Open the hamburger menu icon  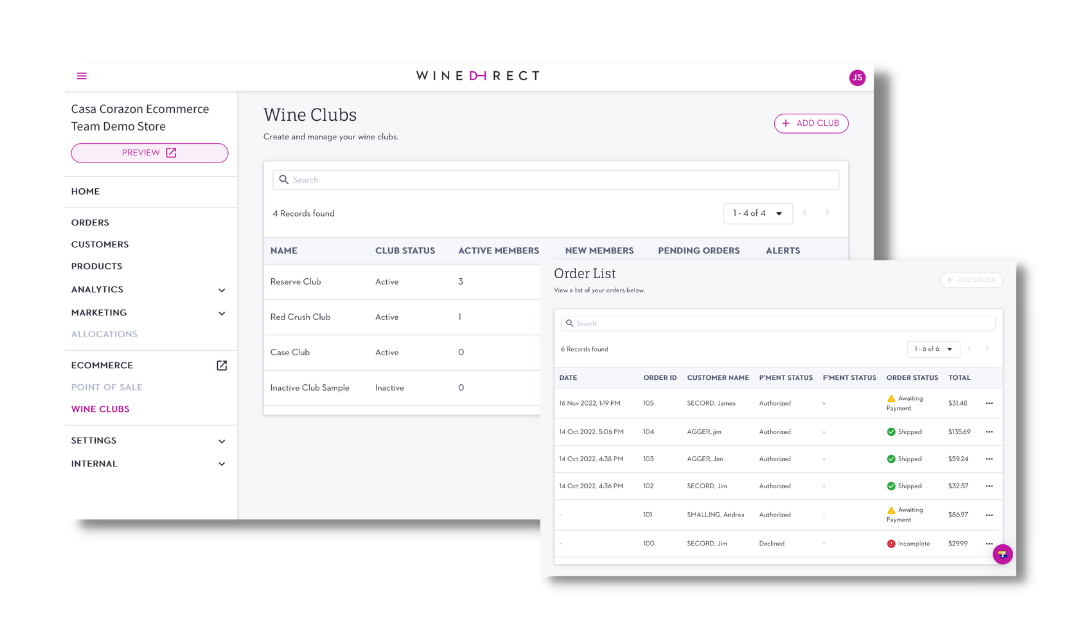(x=81, y=76)
